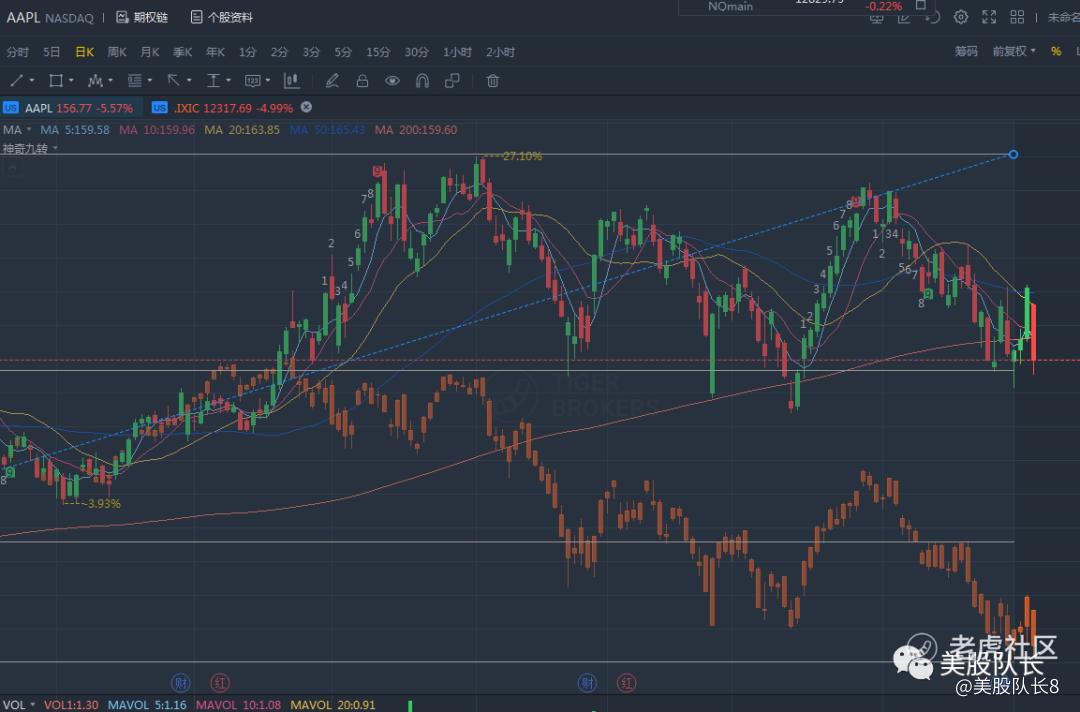
Task: Select the .IXIC 12317.69 comparison tab
Action: coord(222,108)
